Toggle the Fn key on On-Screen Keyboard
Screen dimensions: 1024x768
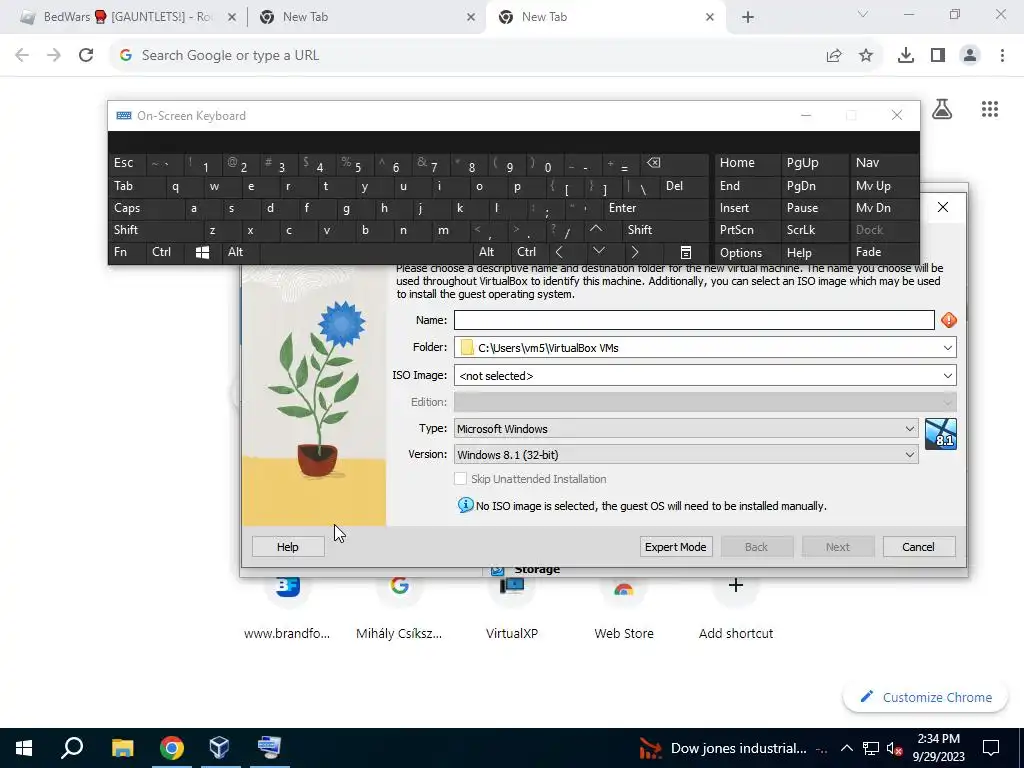[127, 252]
